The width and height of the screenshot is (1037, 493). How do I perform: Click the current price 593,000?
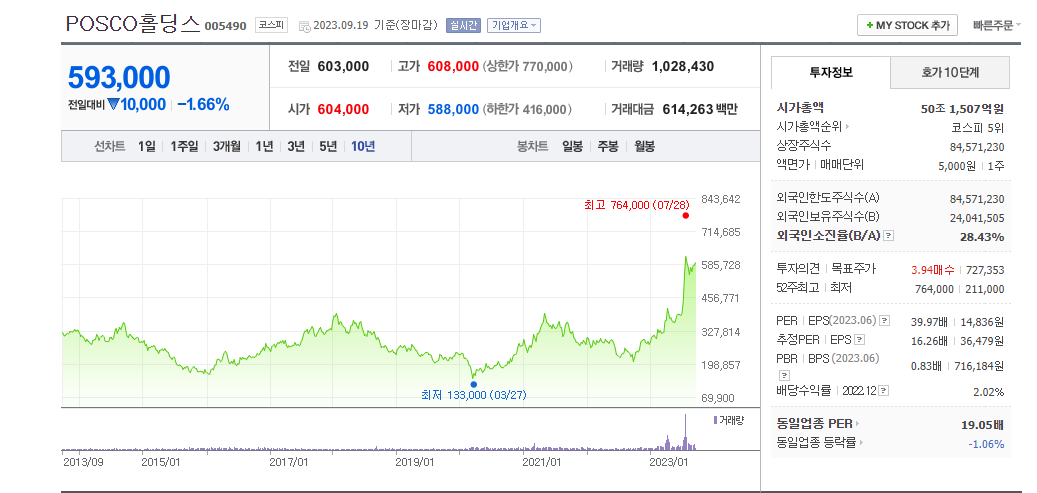click(x=119, y=77)
